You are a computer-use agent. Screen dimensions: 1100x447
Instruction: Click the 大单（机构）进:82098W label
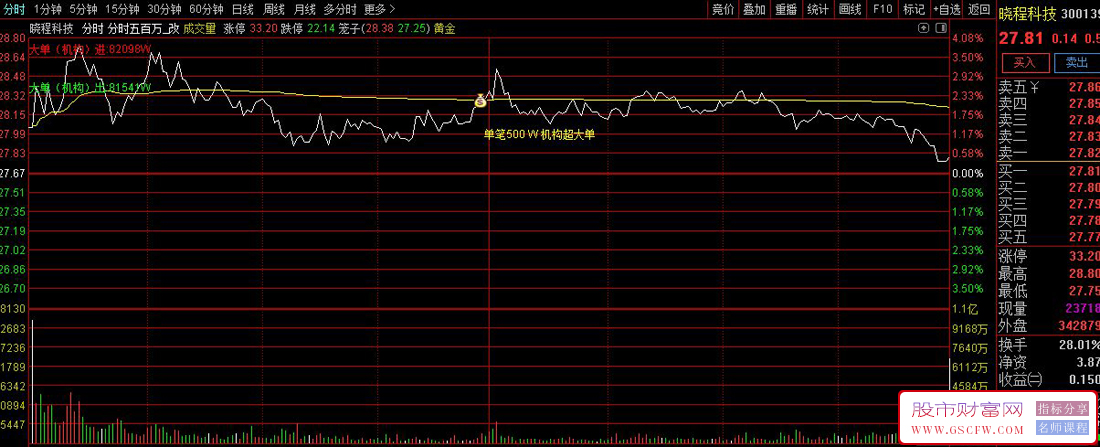[90, 49]
